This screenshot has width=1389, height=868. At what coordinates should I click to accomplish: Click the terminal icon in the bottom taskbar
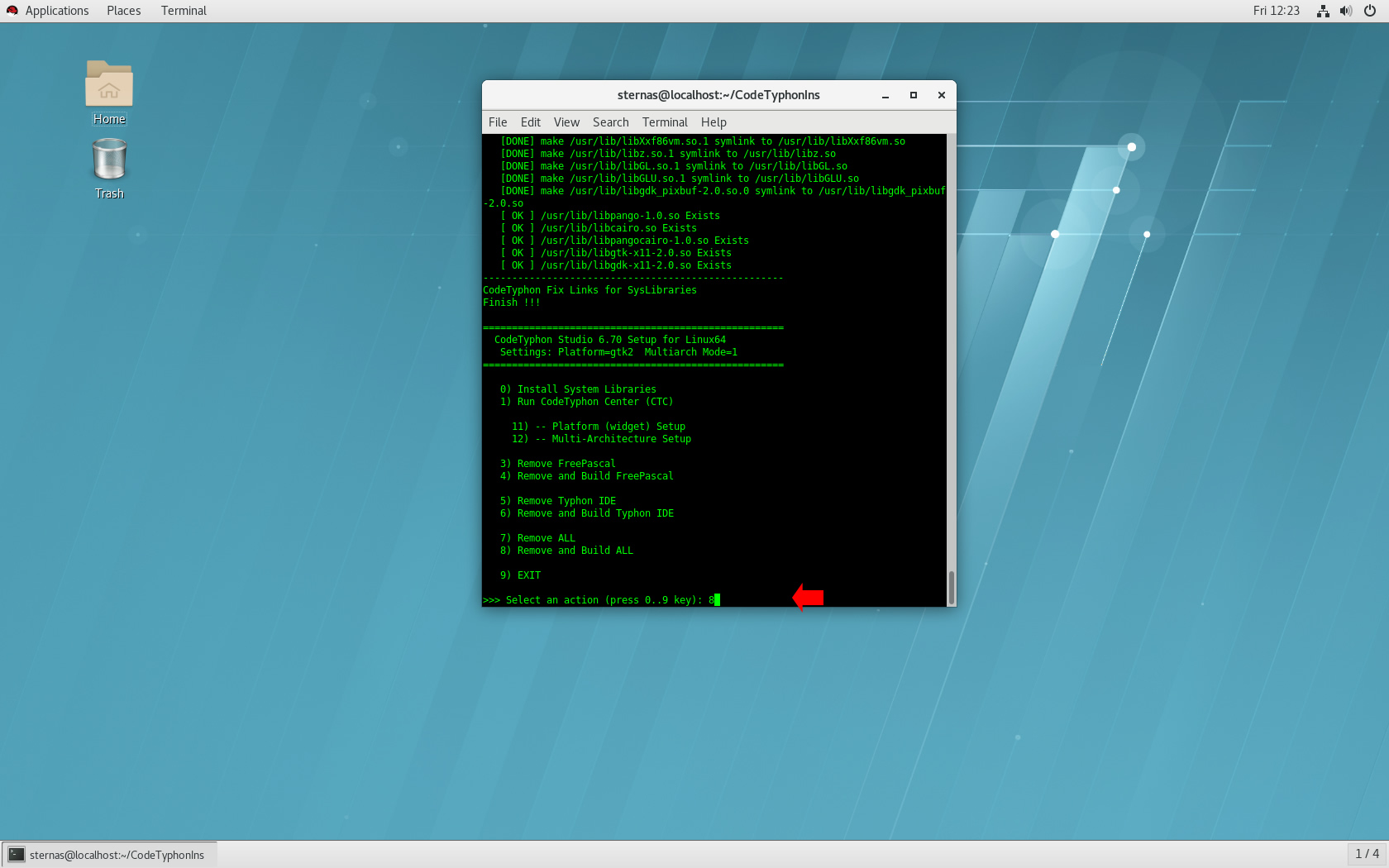[x=17, y=855]
